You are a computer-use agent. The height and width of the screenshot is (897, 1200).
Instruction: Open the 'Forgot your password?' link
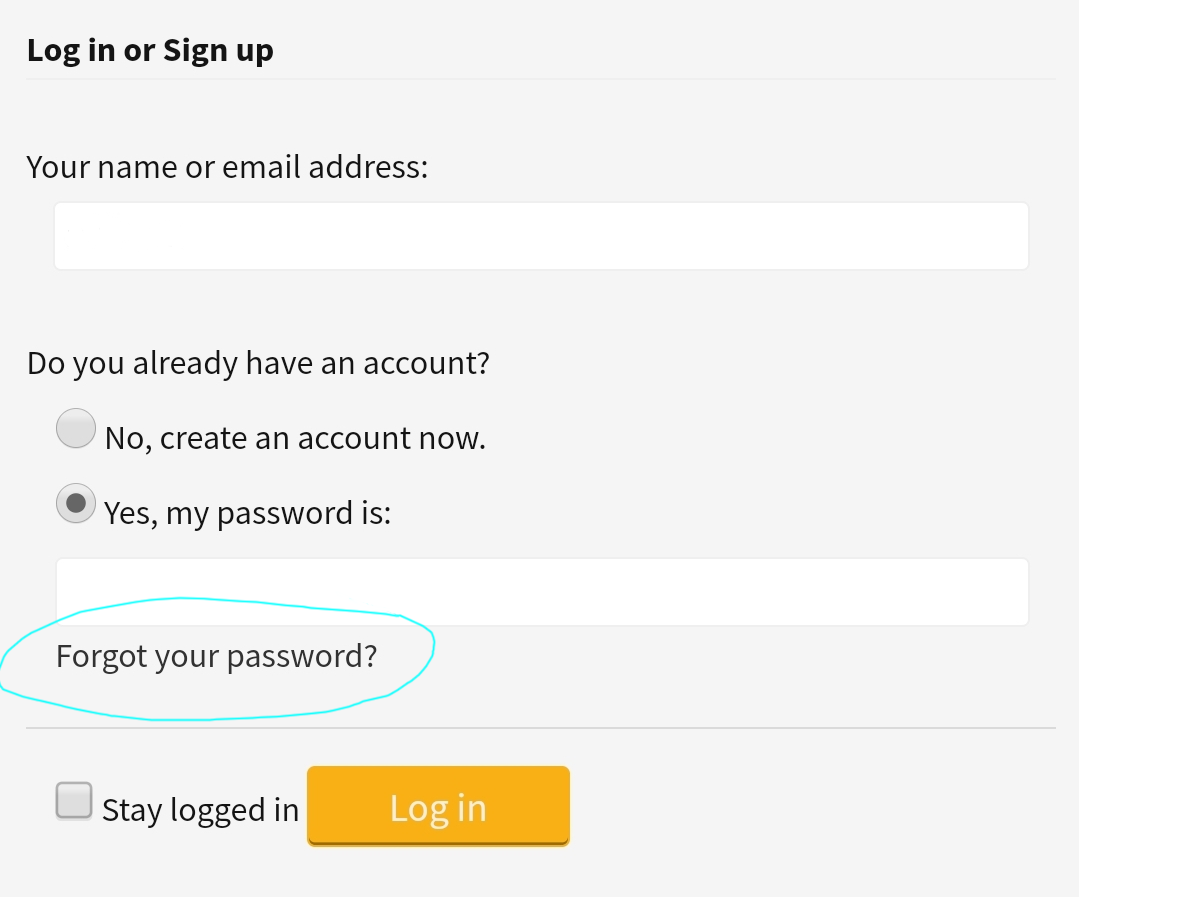217,657
